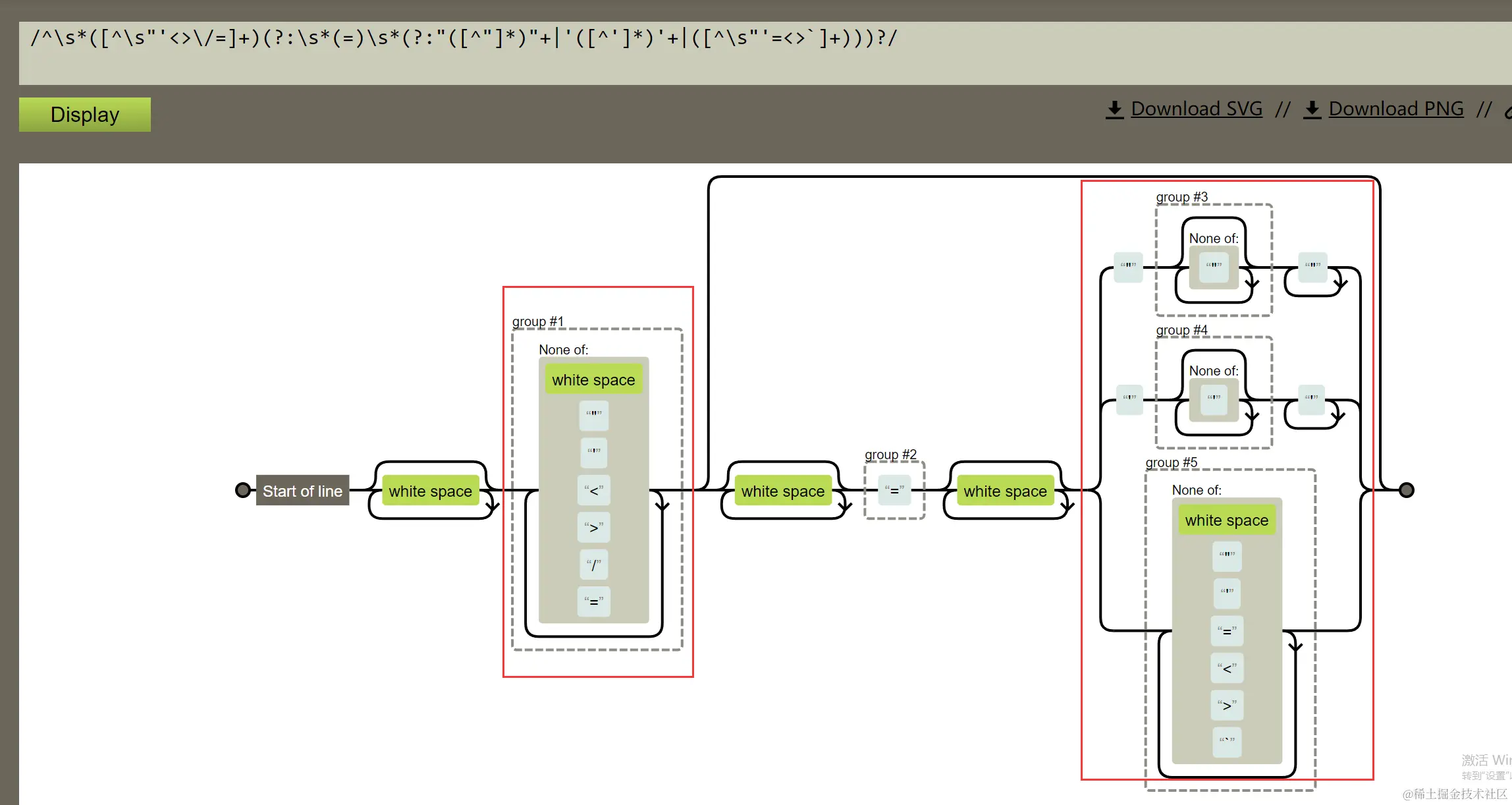The width and height of the screenshot is (1512, 805).
Task: Click the "<" character box in group #1
Action: [x=593, y=490]
